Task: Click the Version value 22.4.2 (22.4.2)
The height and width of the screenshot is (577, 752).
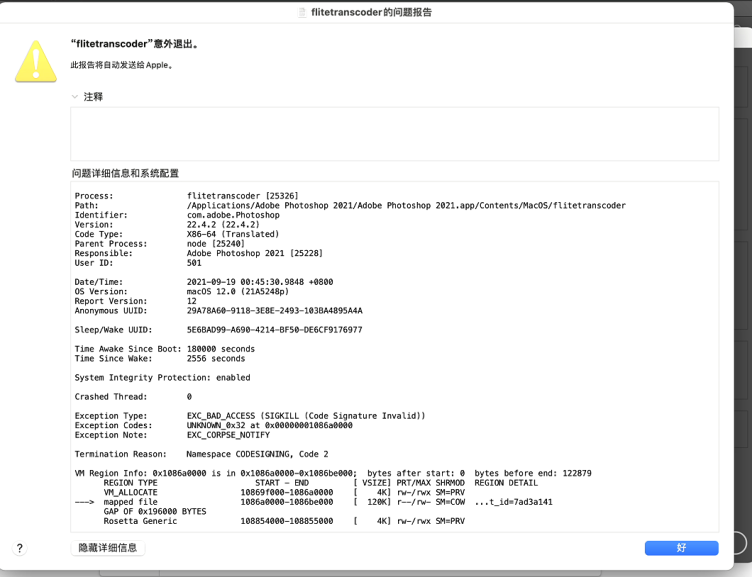Action: 223,224
